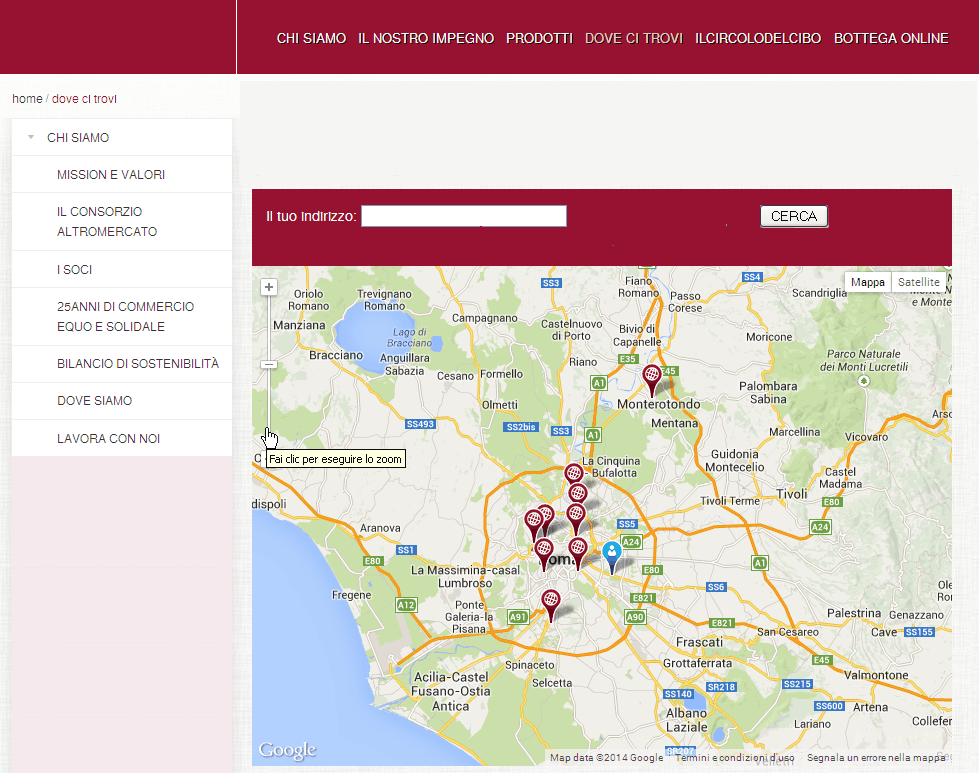
Task: Click the 'Parco Naturale dei Monti Lucretili' label
Action: coord(864,360)
